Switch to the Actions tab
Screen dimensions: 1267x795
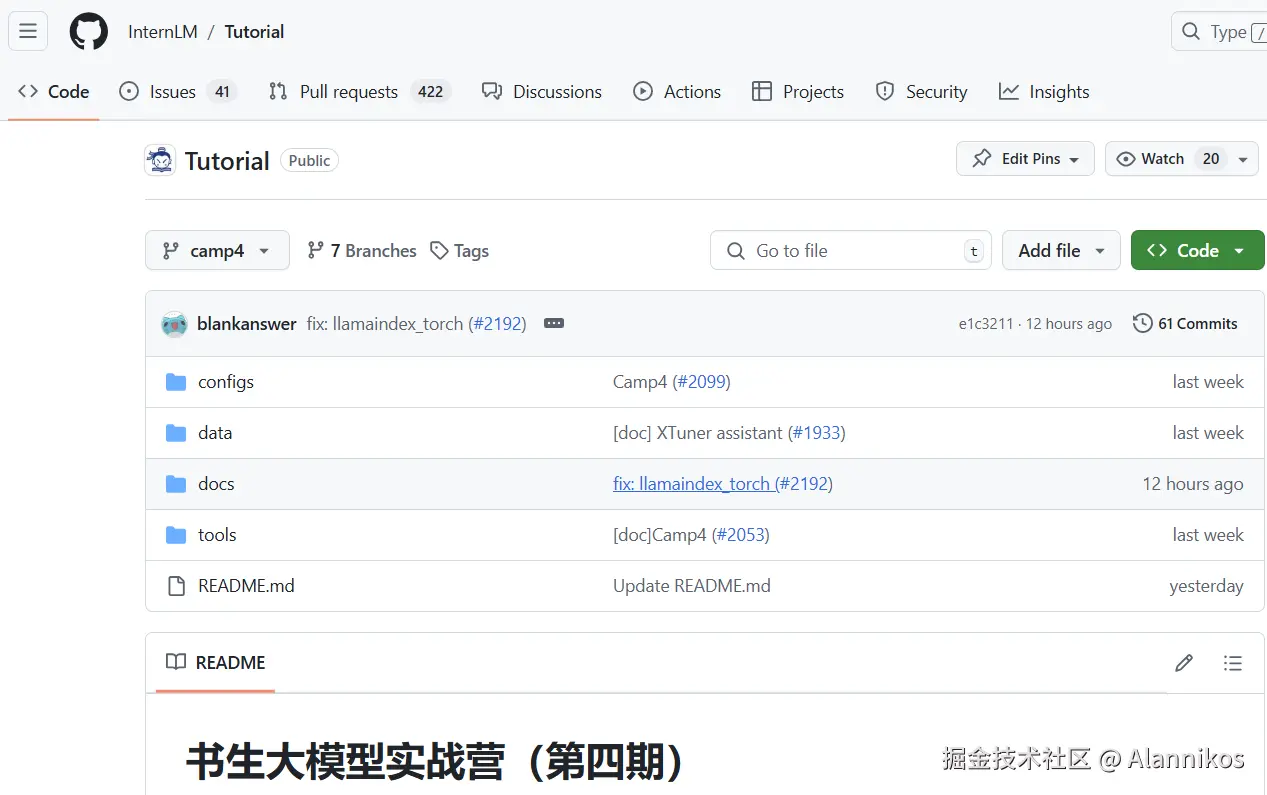pos(677,91)
